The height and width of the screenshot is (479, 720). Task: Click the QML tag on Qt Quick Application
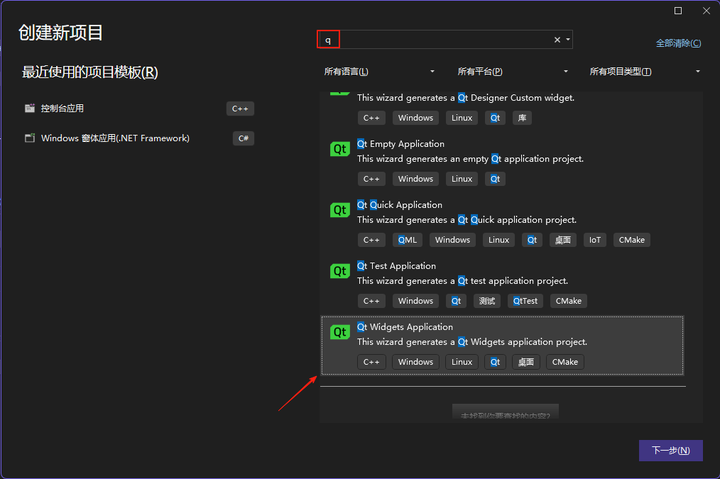407,240
